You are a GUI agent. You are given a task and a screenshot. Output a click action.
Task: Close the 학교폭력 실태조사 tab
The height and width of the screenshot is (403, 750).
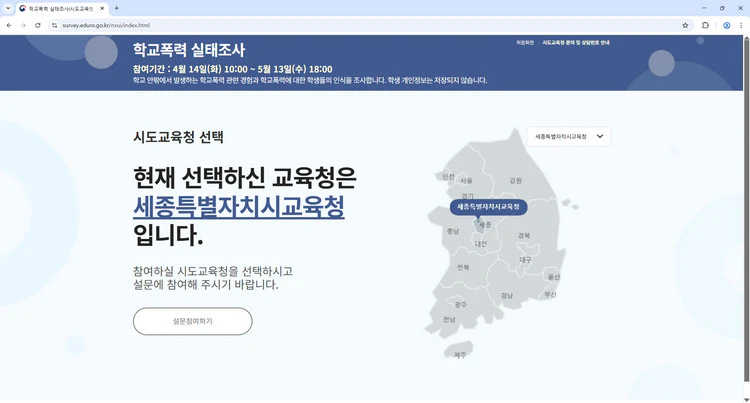[x=102, y=9]
